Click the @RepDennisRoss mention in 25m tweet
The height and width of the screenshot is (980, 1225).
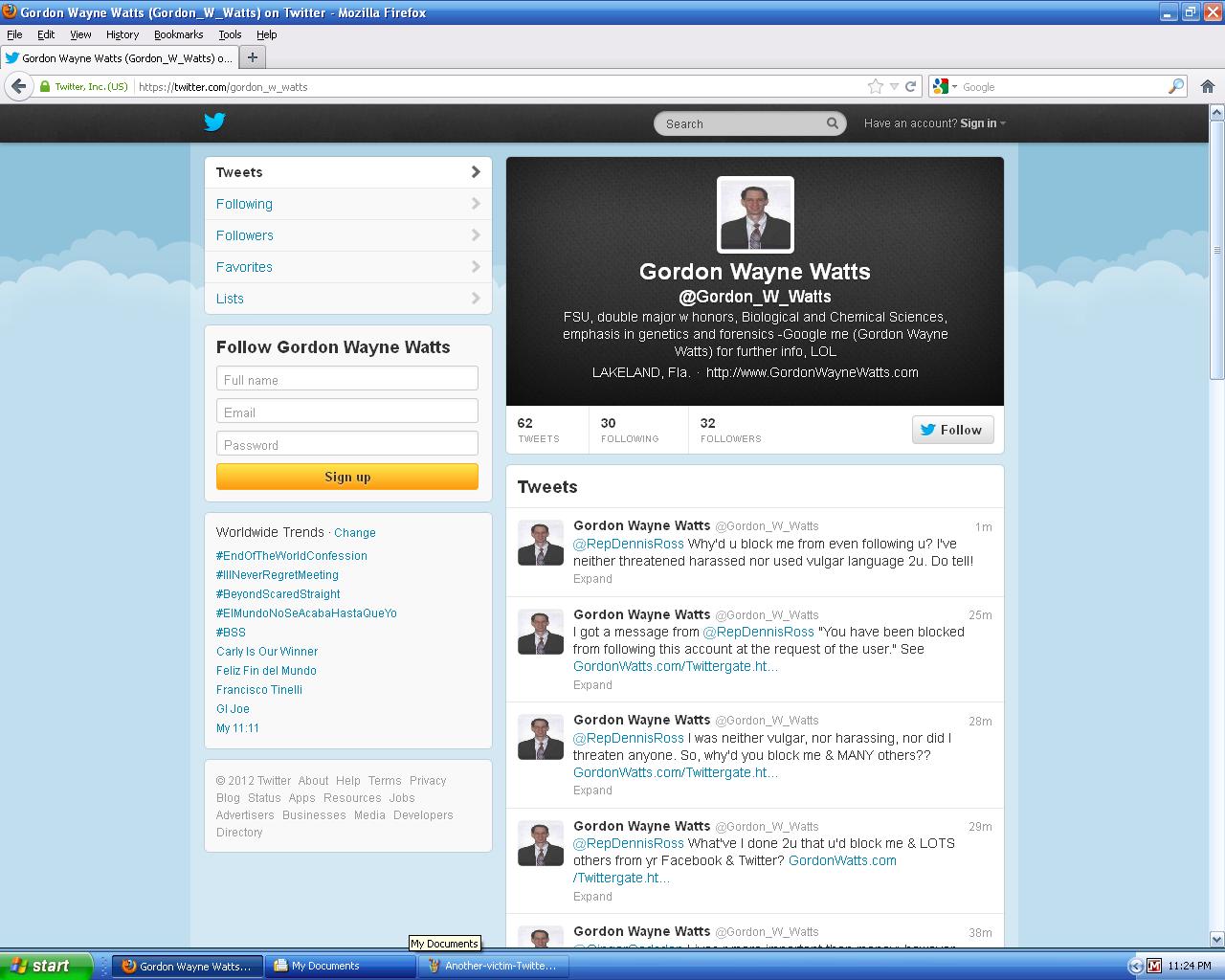(x=759, y=632)
